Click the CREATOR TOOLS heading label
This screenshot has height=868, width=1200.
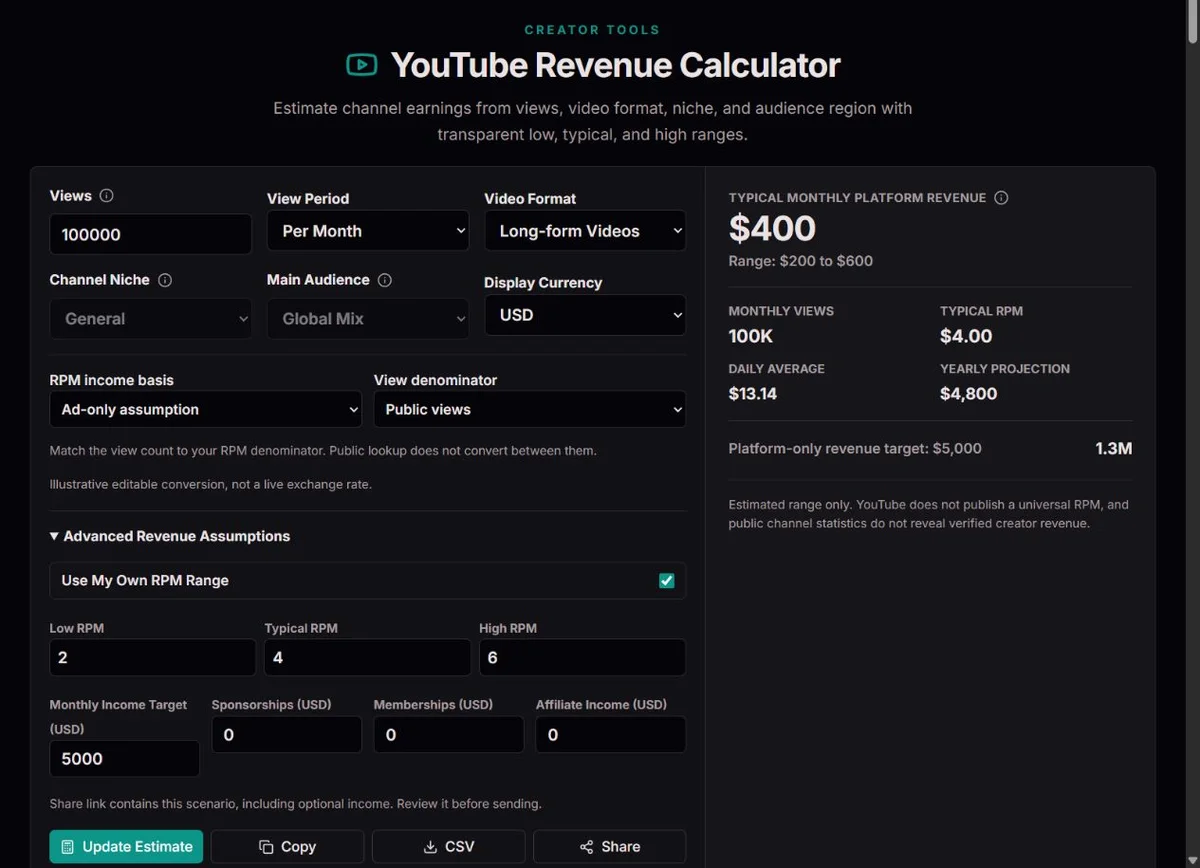592,30
